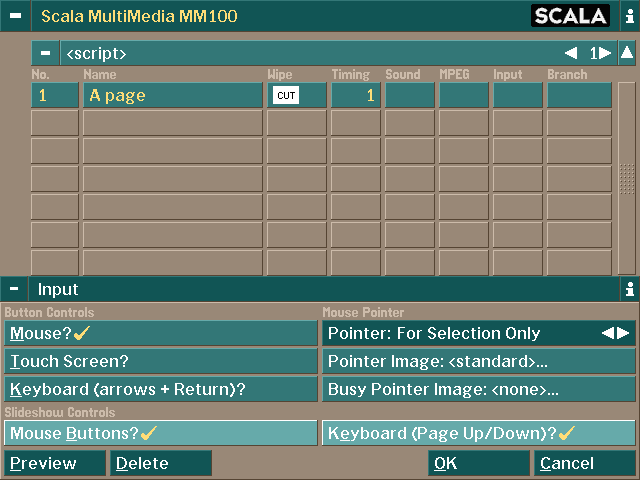Click the up triangle beside script bar

click(x=626, y=53)
